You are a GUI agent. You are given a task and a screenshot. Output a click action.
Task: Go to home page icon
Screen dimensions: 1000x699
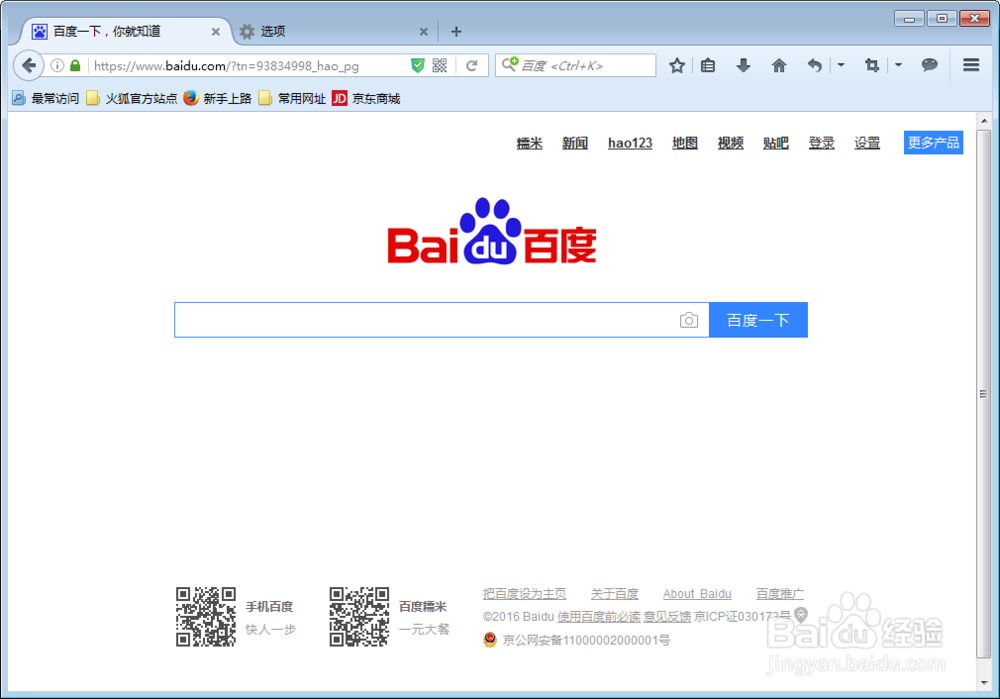pyautogui.click(x=779, y=65)
